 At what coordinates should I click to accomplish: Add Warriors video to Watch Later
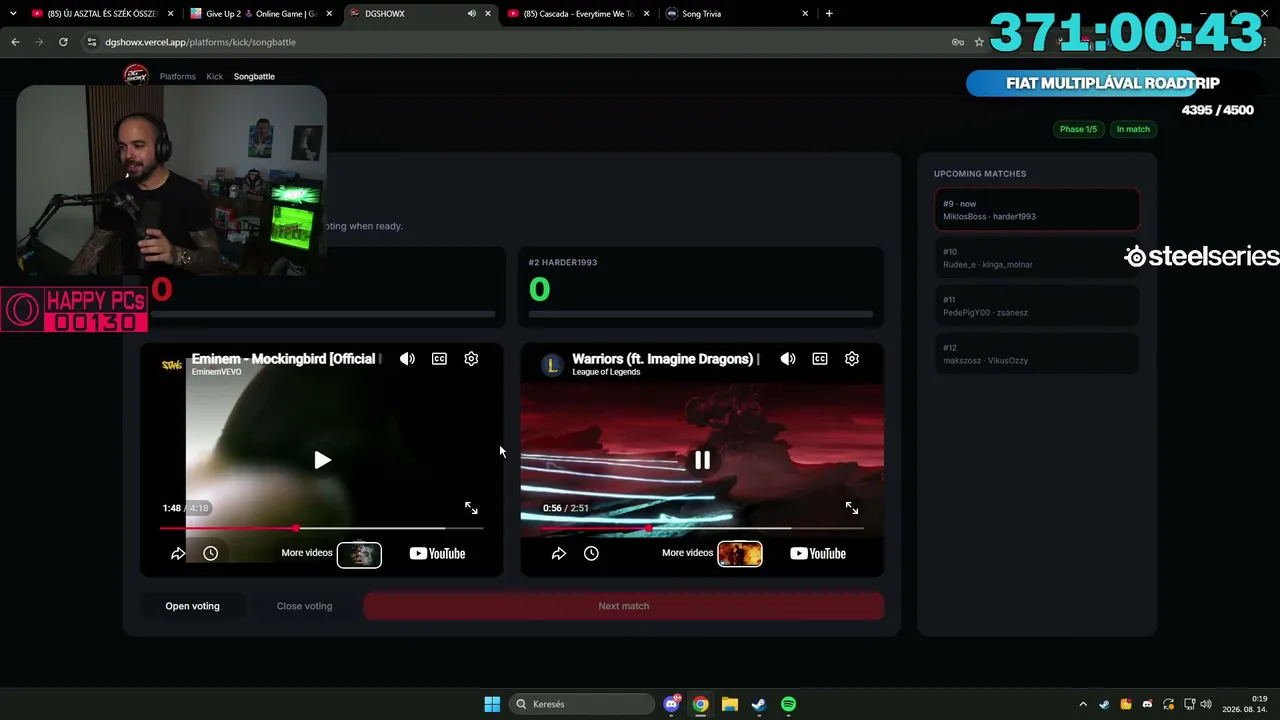[591, 553]
